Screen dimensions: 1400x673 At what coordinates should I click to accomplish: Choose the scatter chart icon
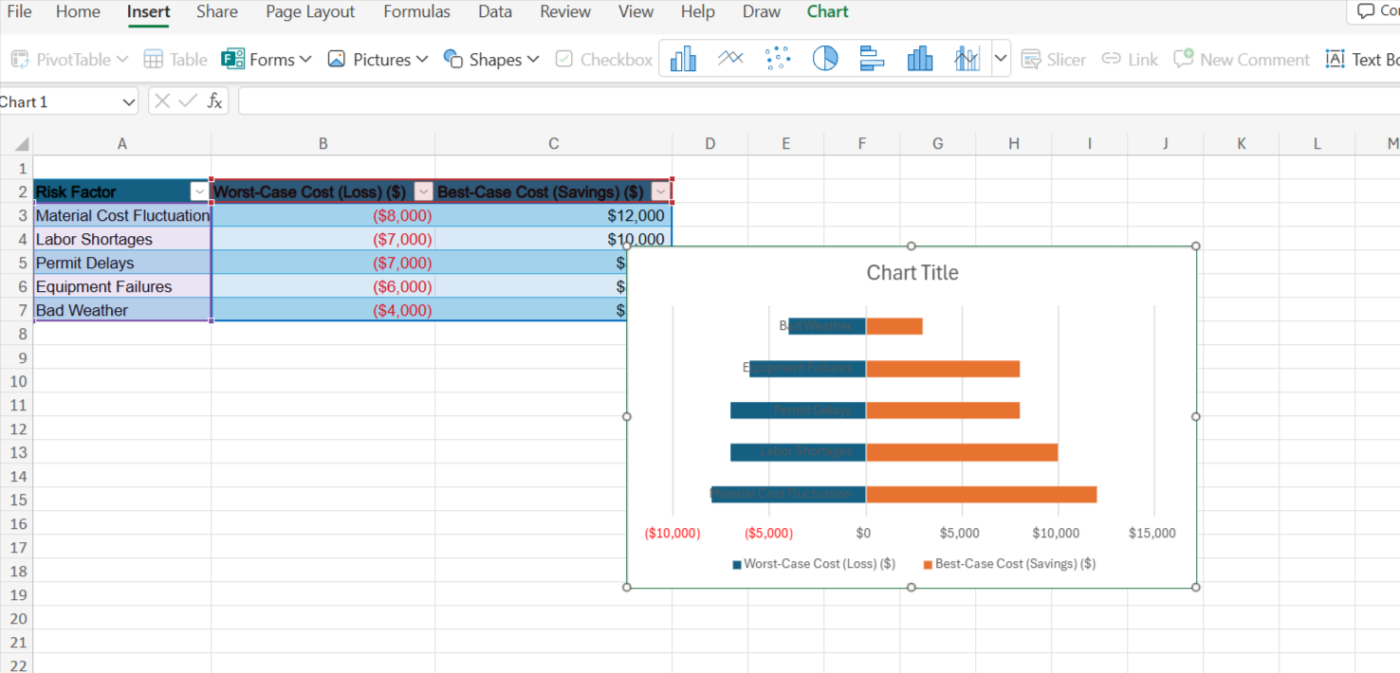point(777,59)
